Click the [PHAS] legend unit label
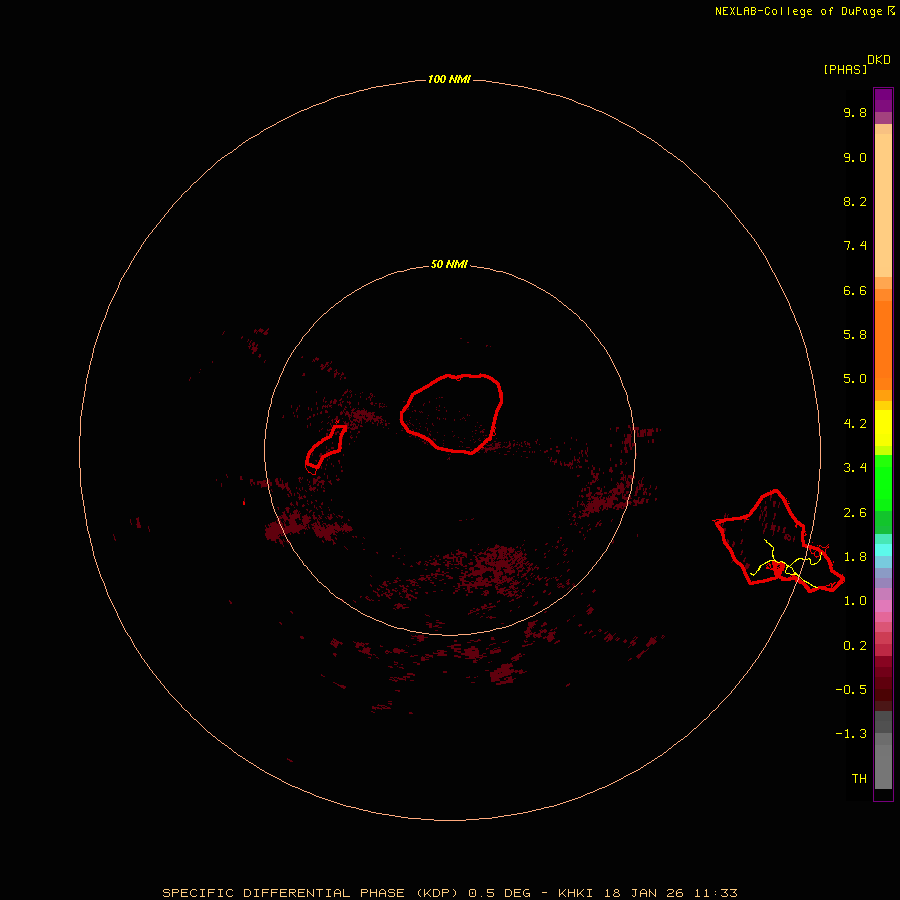Screen dimensions: 900x900 click(x=845, y=69)
